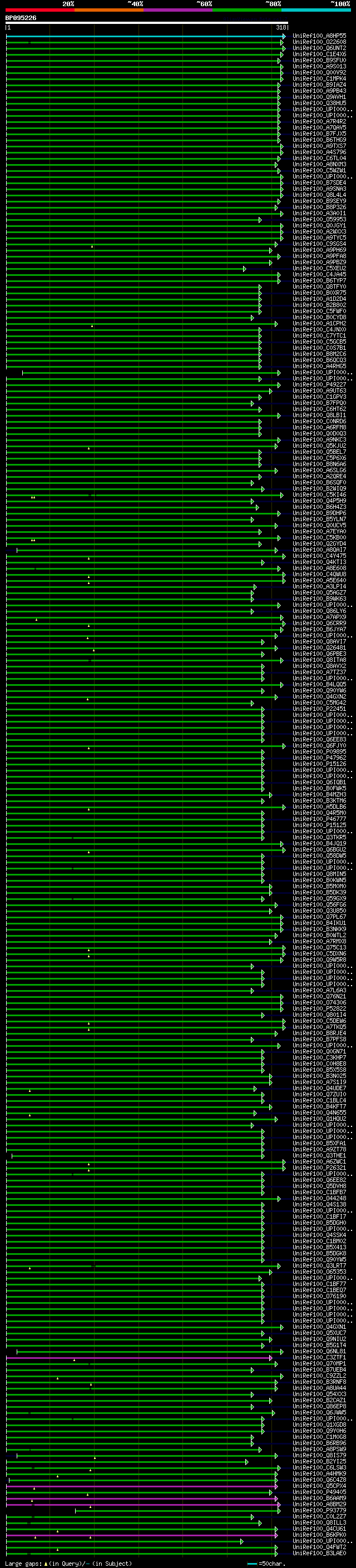Select the UniRef100_C9SGS4 label
The width and height of the screenshot is (356, 1568).
coord(319,244)
